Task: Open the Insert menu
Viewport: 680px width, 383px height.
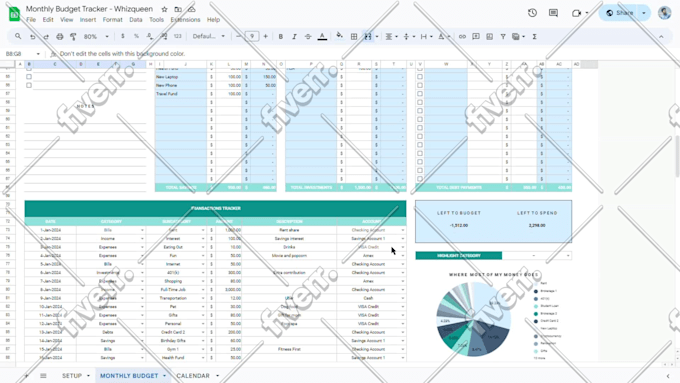Action: tap(88, 20)
